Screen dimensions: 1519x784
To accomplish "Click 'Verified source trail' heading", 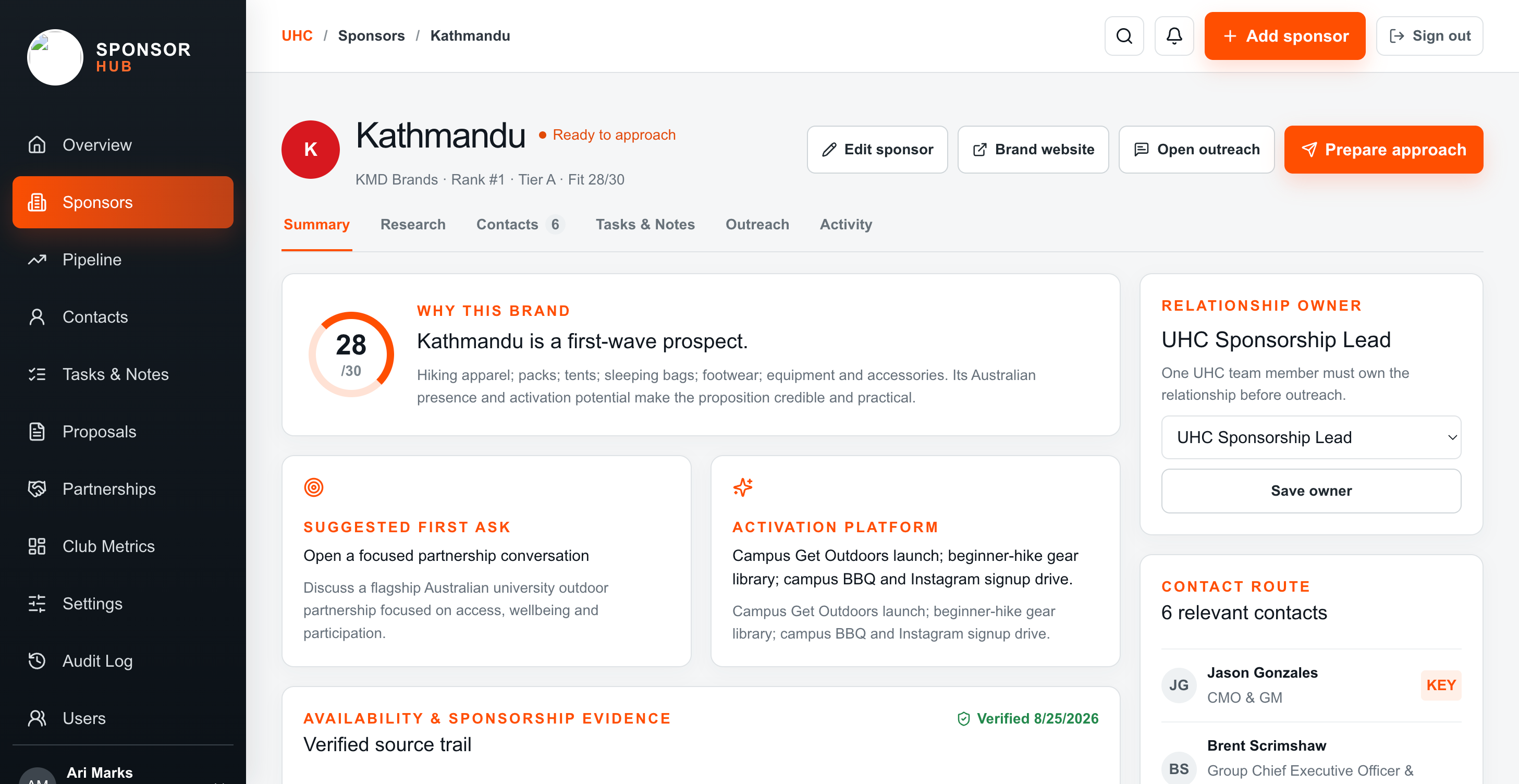I will [x=387, y=745].
